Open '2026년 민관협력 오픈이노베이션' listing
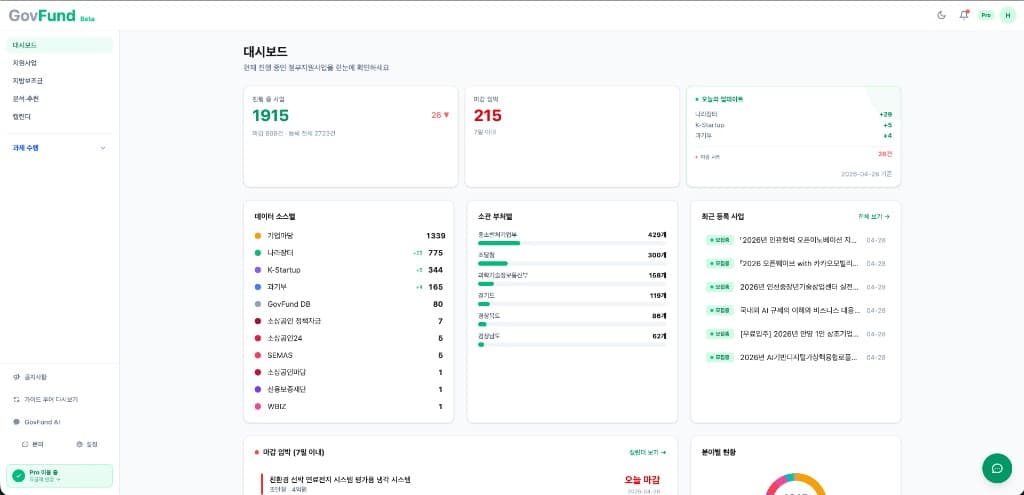The height and width of the screenshot is (495, 1024). (797, 240)
